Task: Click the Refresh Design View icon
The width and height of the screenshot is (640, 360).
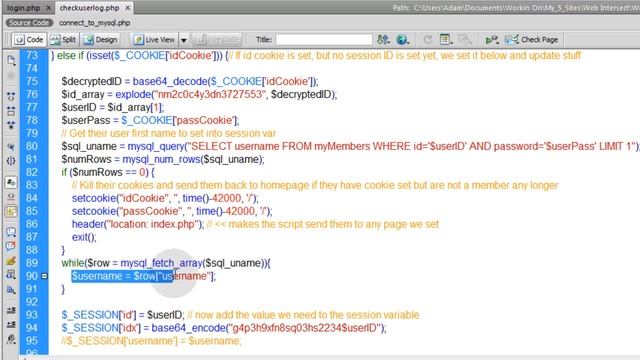Action: [427, 40]
